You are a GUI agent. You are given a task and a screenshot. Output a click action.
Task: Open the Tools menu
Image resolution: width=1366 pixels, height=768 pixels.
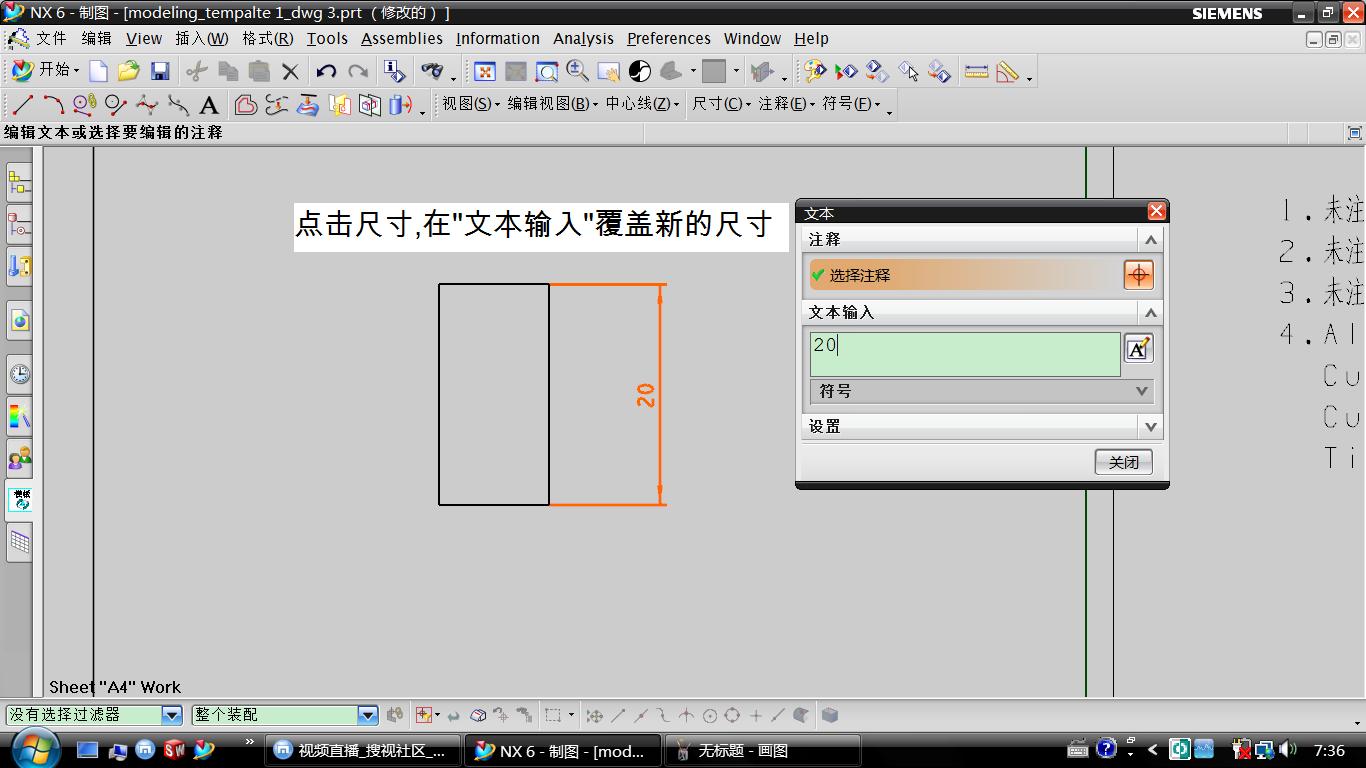(327, 38)
